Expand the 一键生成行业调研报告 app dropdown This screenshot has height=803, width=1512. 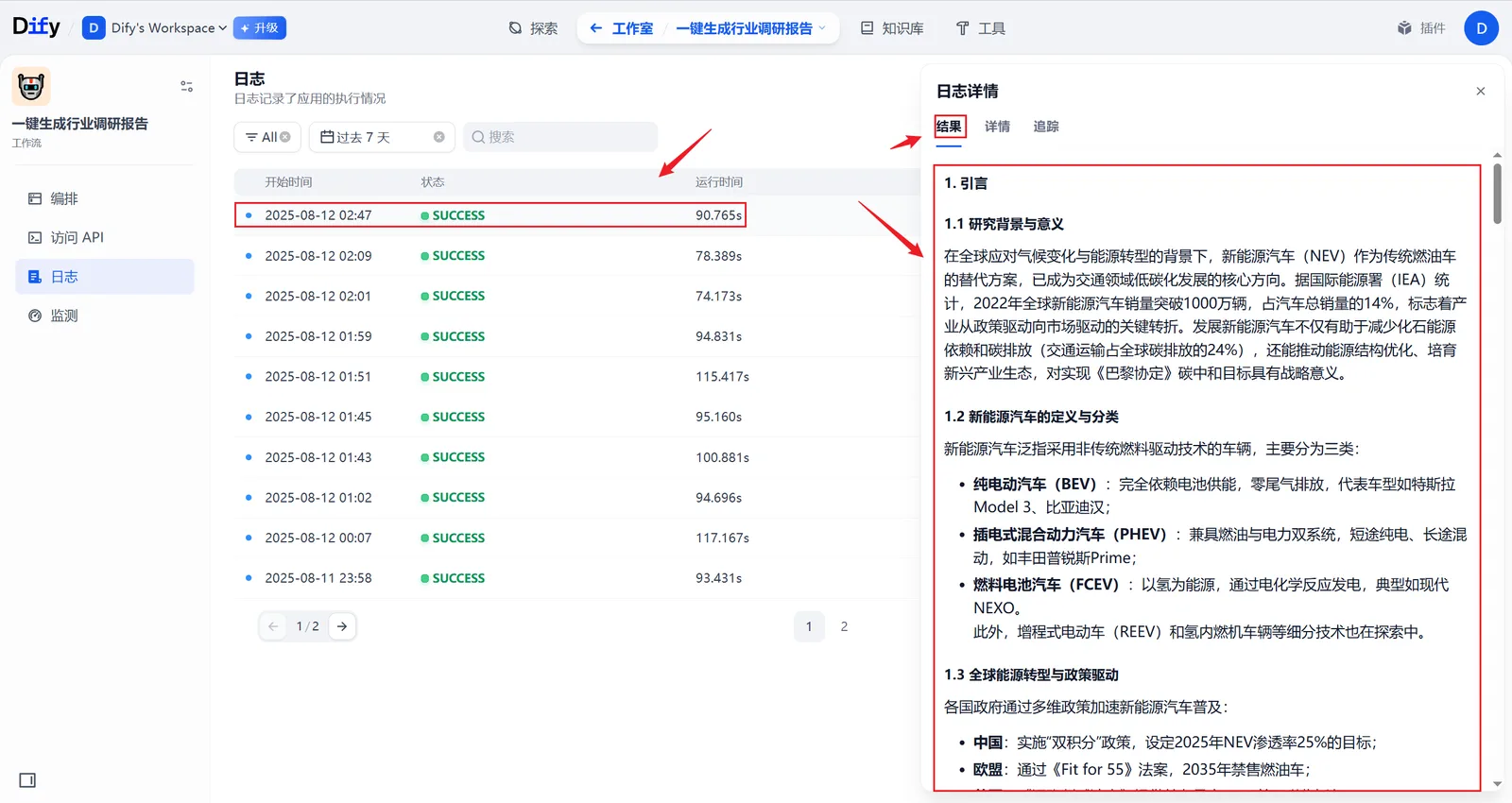click(751, 28)
